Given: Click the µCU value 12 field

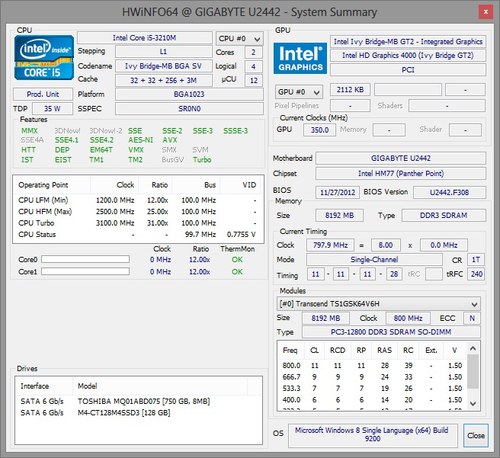Looking at the screenshot, I should (x=253, y=80).
